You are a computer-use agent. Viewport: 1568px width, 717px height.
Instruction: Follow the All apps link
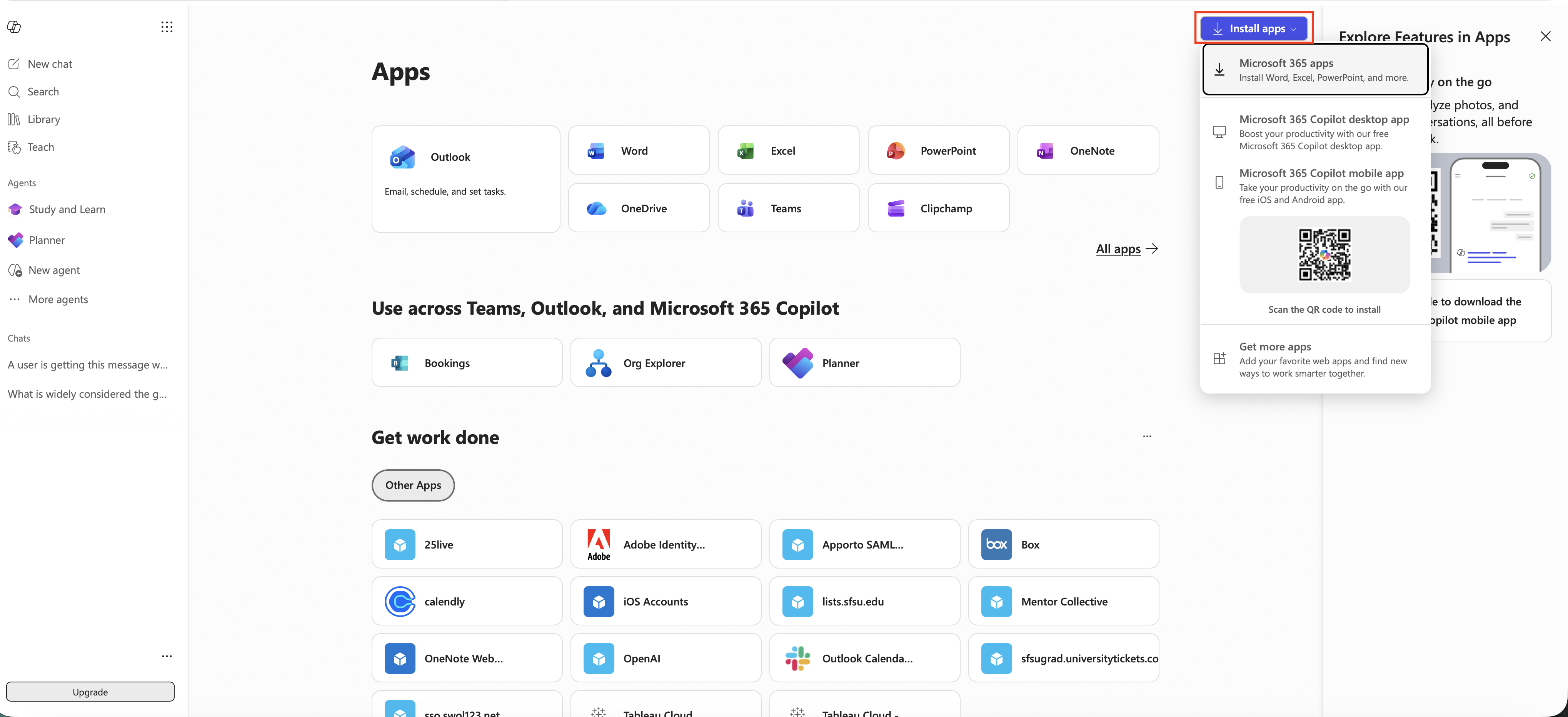pyautogui.click(x=1127, y=248)
